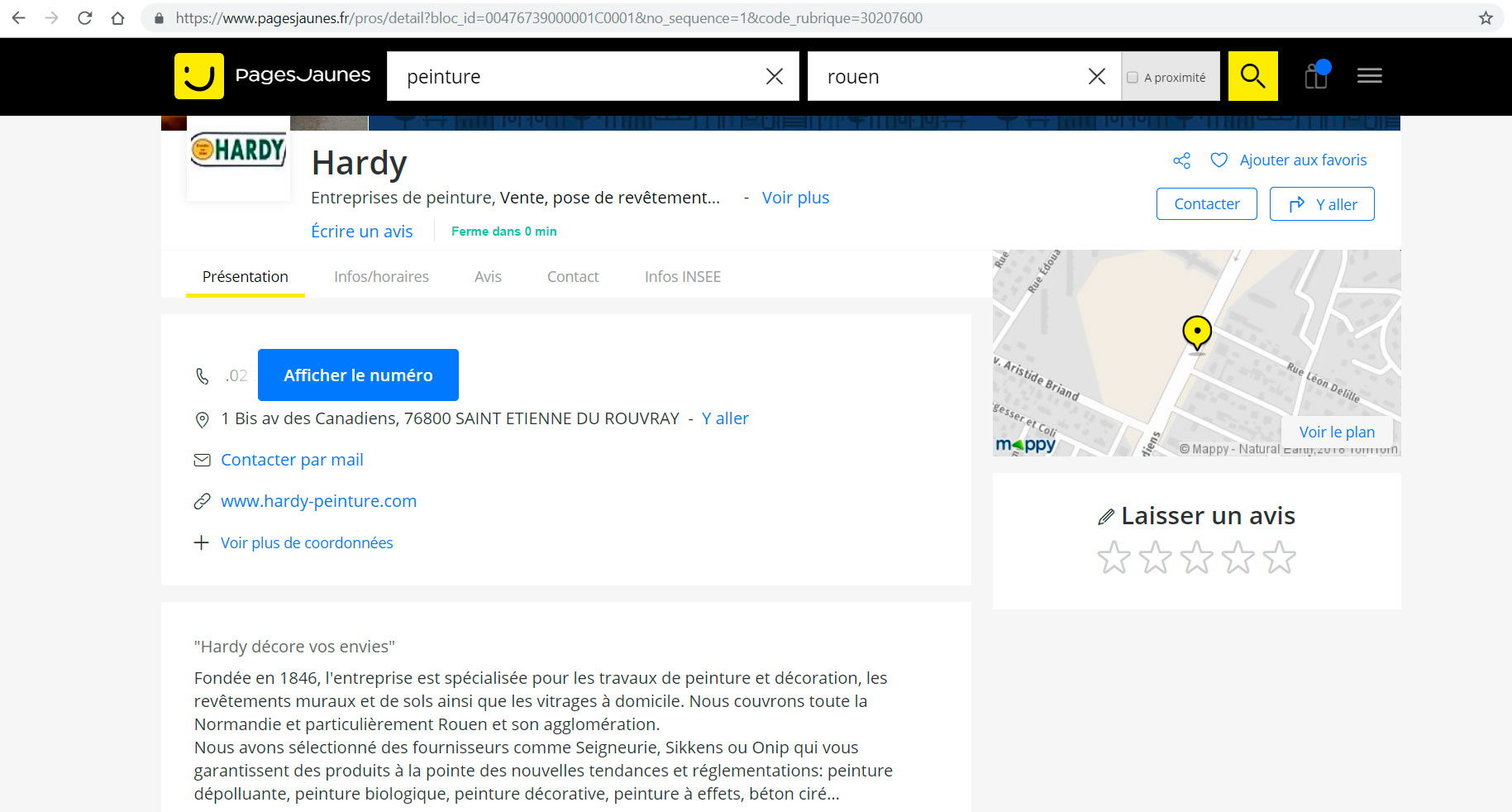Open the browser home page

pyautogui.click(x=117, y=17)
